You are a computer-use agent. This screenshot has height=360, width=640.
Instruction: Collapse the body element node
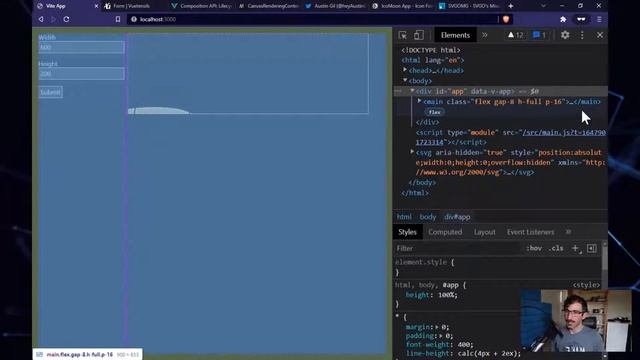click(405, 80)
